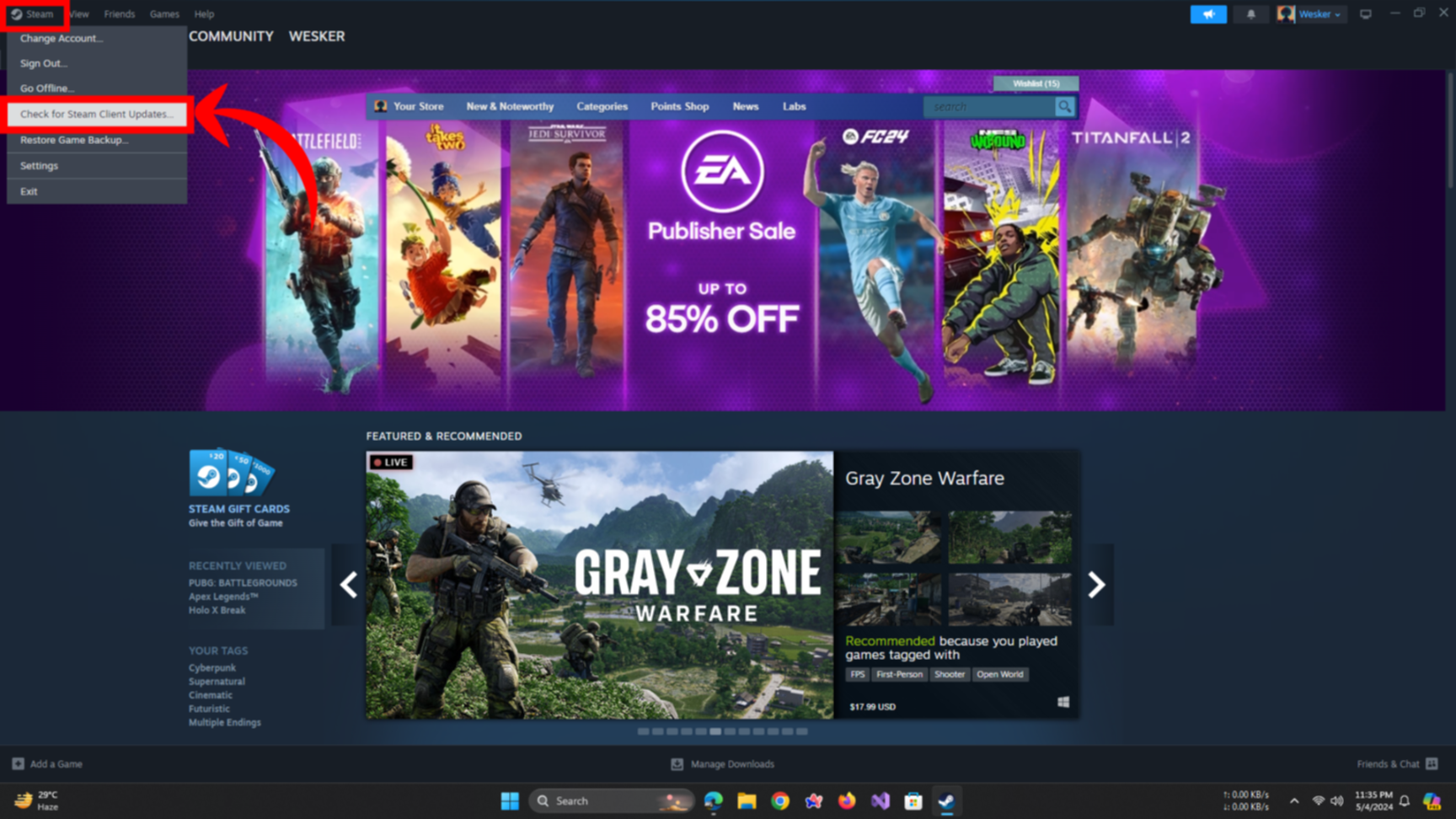Click into the store search field
The height and width of the screenshot is (819, 1456).
pyautogui.click(x=989, y=107)
